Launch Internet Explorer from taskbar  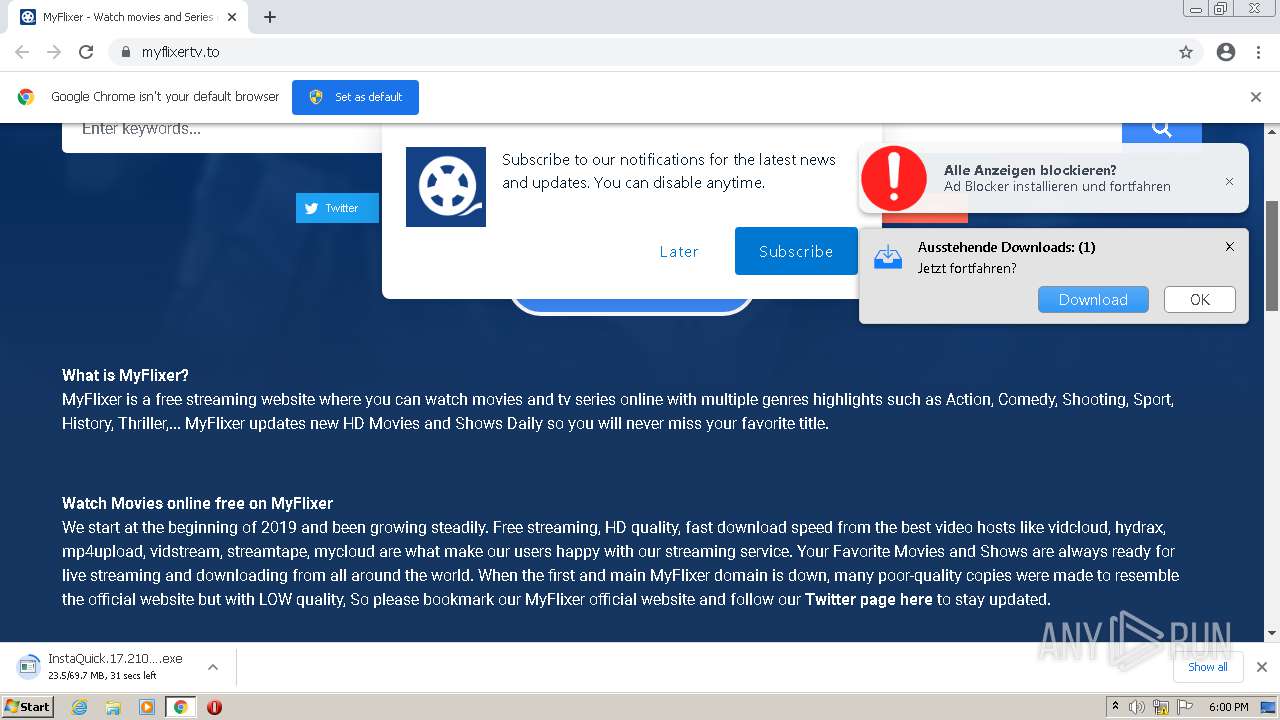pyautogui.click(x=79, y=707)
